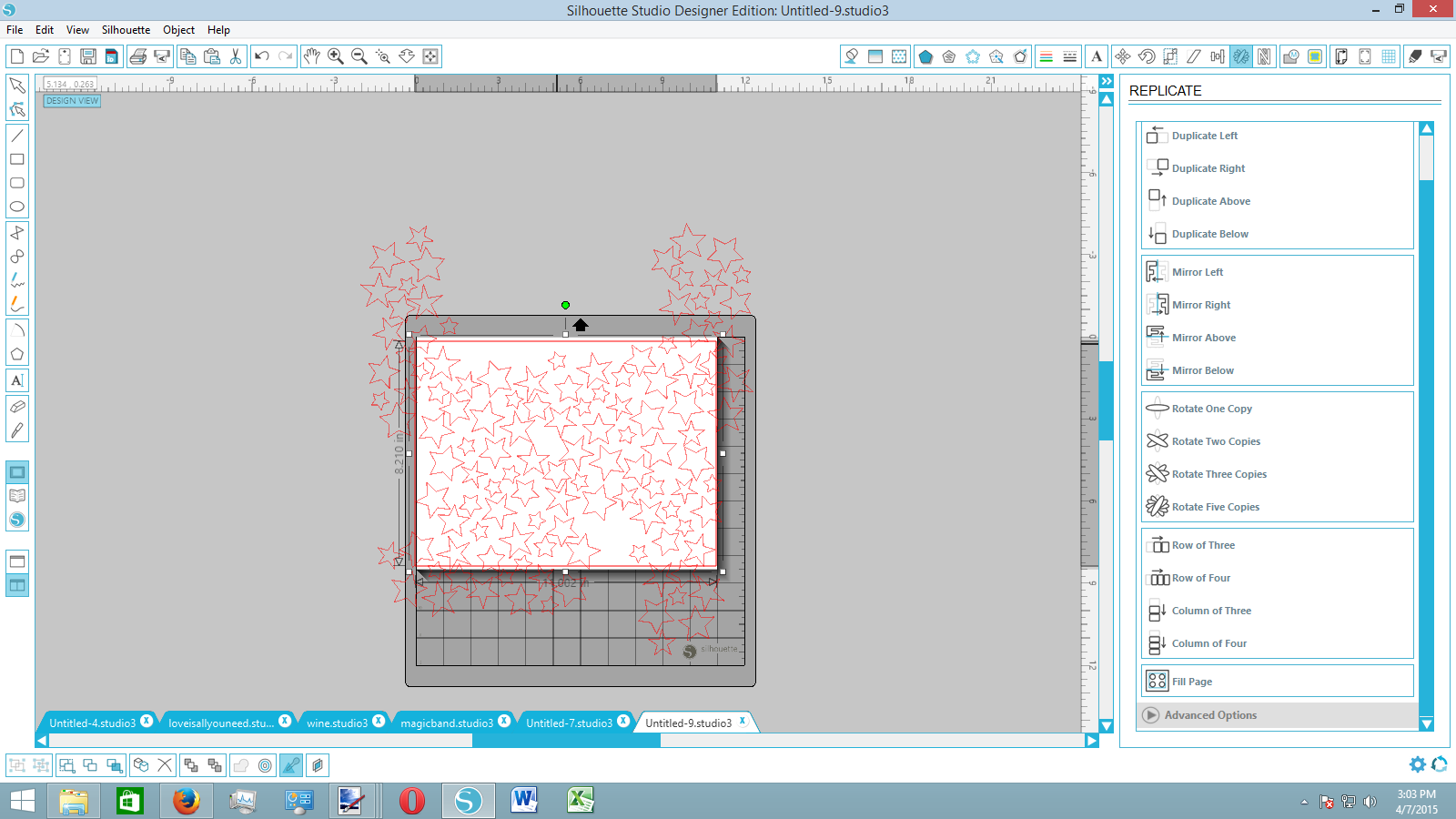Open the File menu
This screenshot has width=1456, height=819.
[15, 30]
